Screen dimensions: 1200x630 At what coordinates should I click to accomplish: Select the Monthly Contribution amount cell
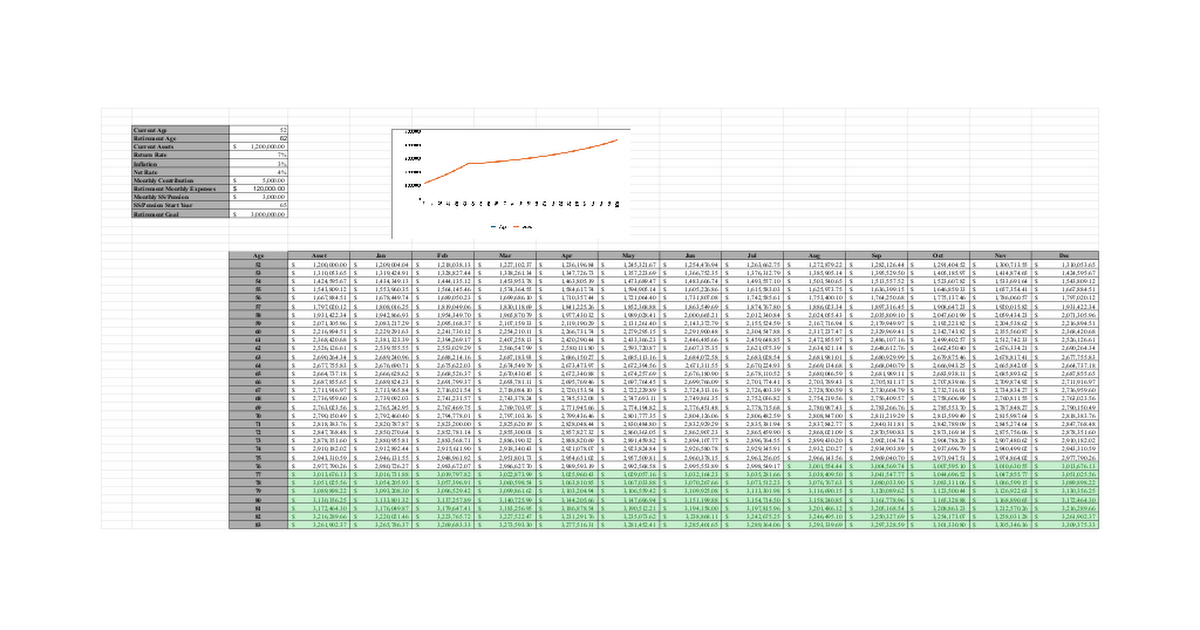(260, 181)
